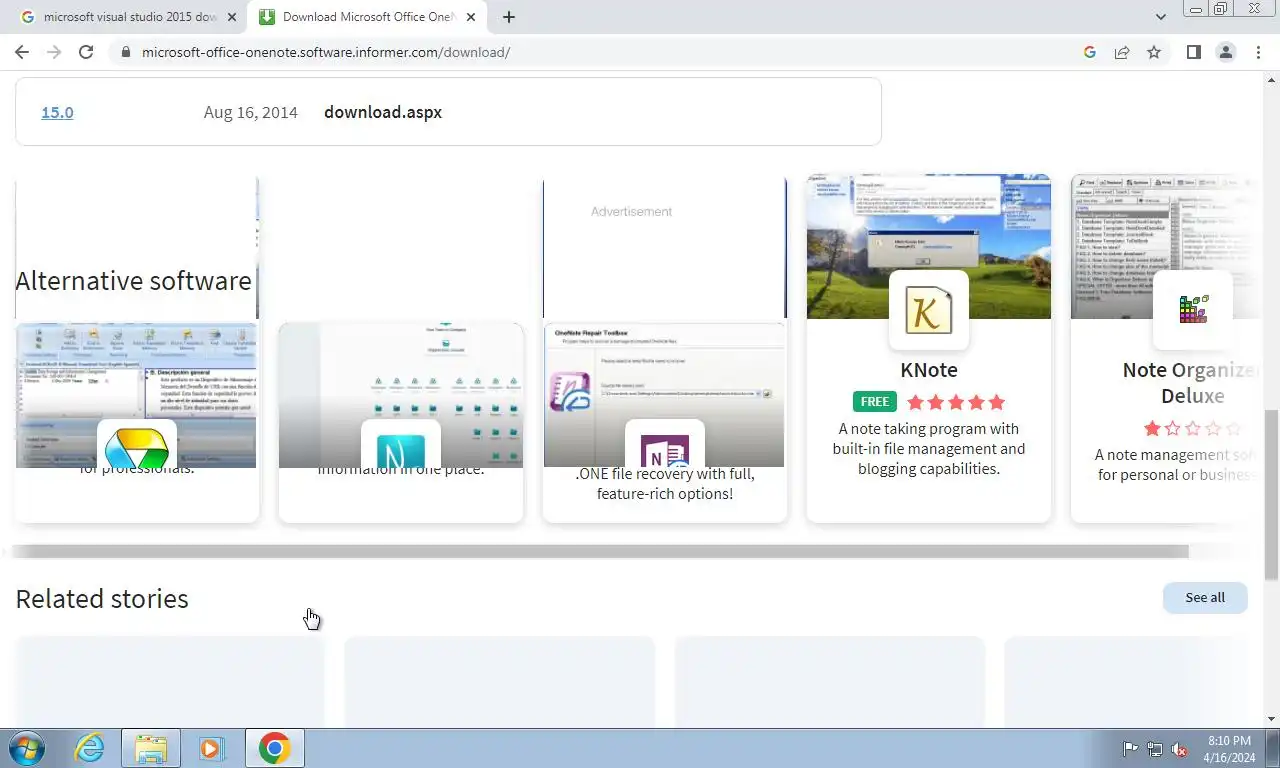Click the scroll down arrow of the page
This screenshot has height=768, width=1280.
(x=1271, y=719)
